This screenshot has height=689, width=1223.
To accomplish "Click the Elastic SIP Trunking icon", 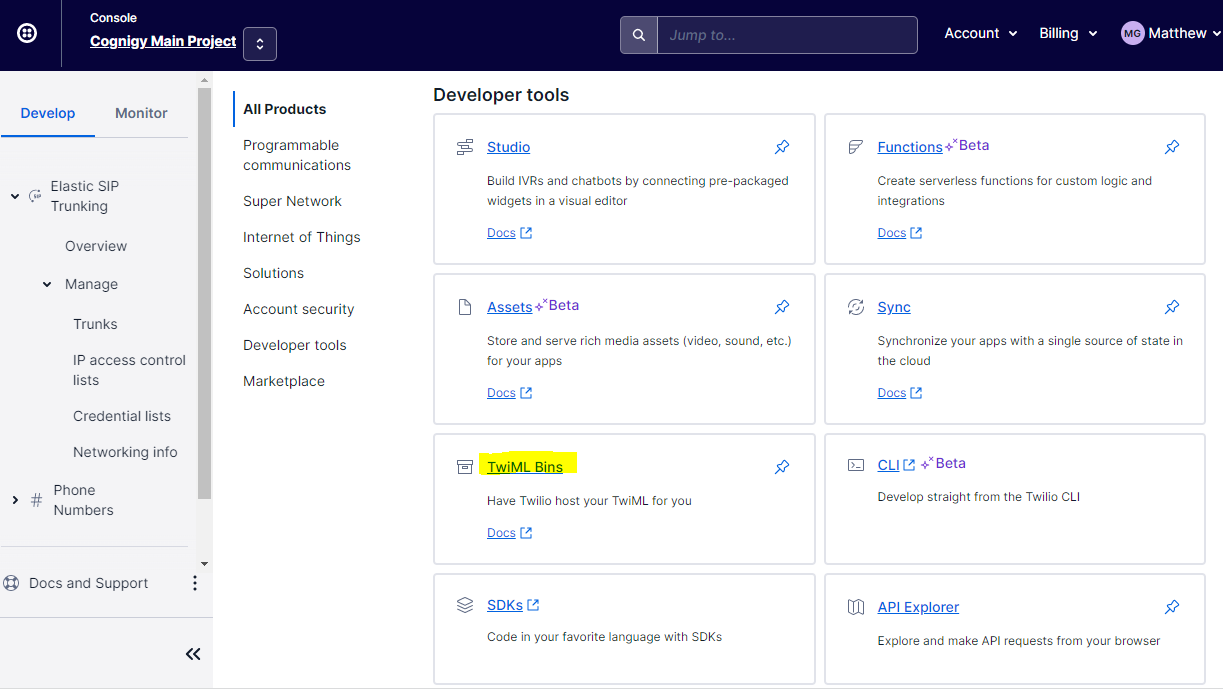I will (x=34, y=196).
